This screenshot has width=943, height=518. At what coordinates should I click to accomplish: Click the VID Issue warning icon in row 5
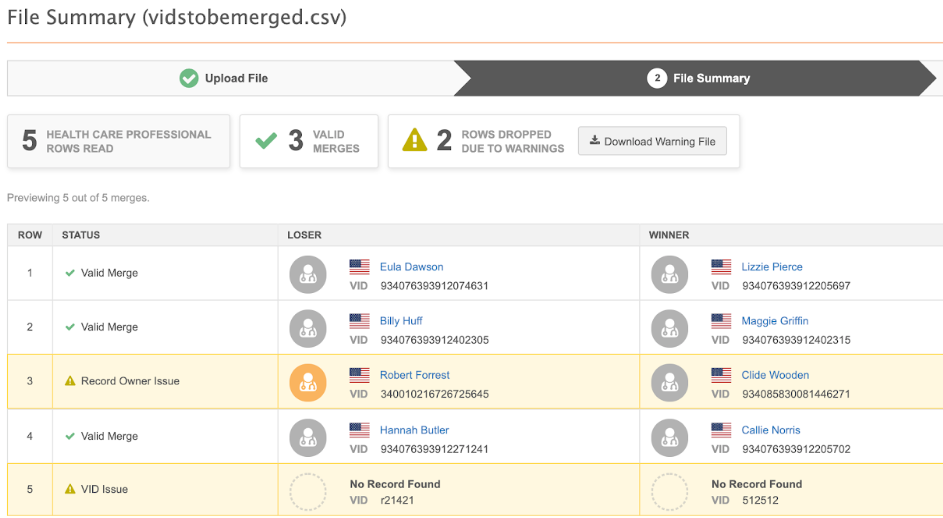tap(70, 489)
